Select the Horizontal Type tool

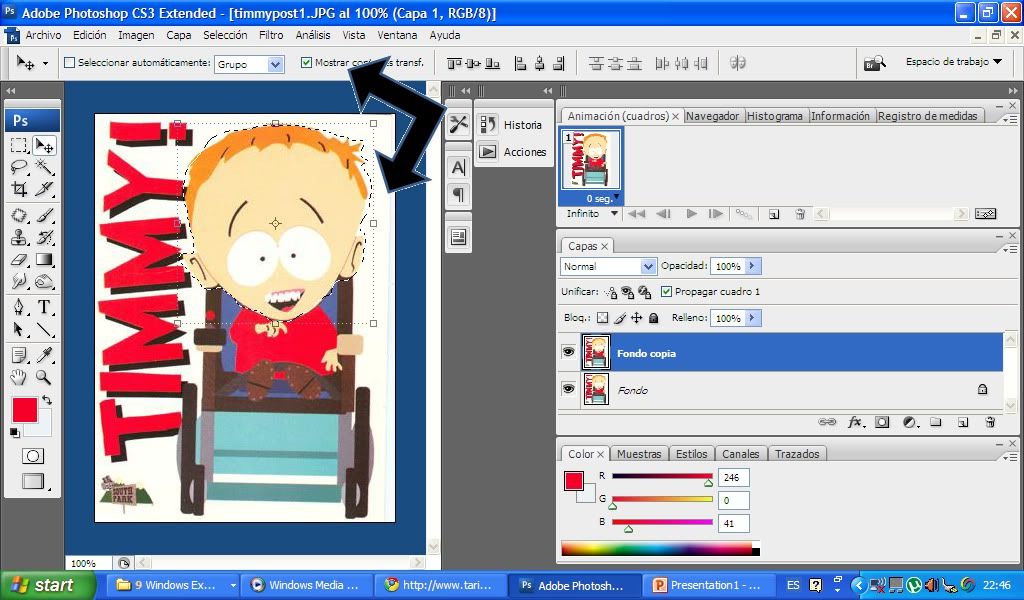point(44,307)
